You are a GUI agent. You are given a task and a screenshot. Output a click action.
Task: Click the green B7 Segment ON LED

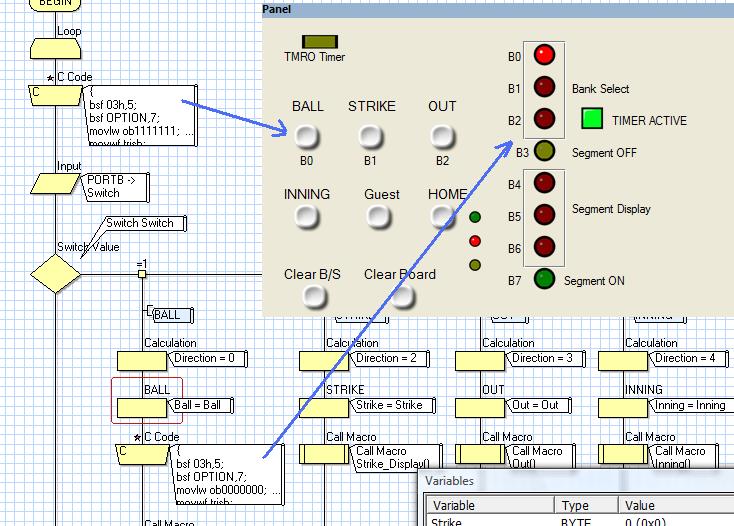point(544,279)
